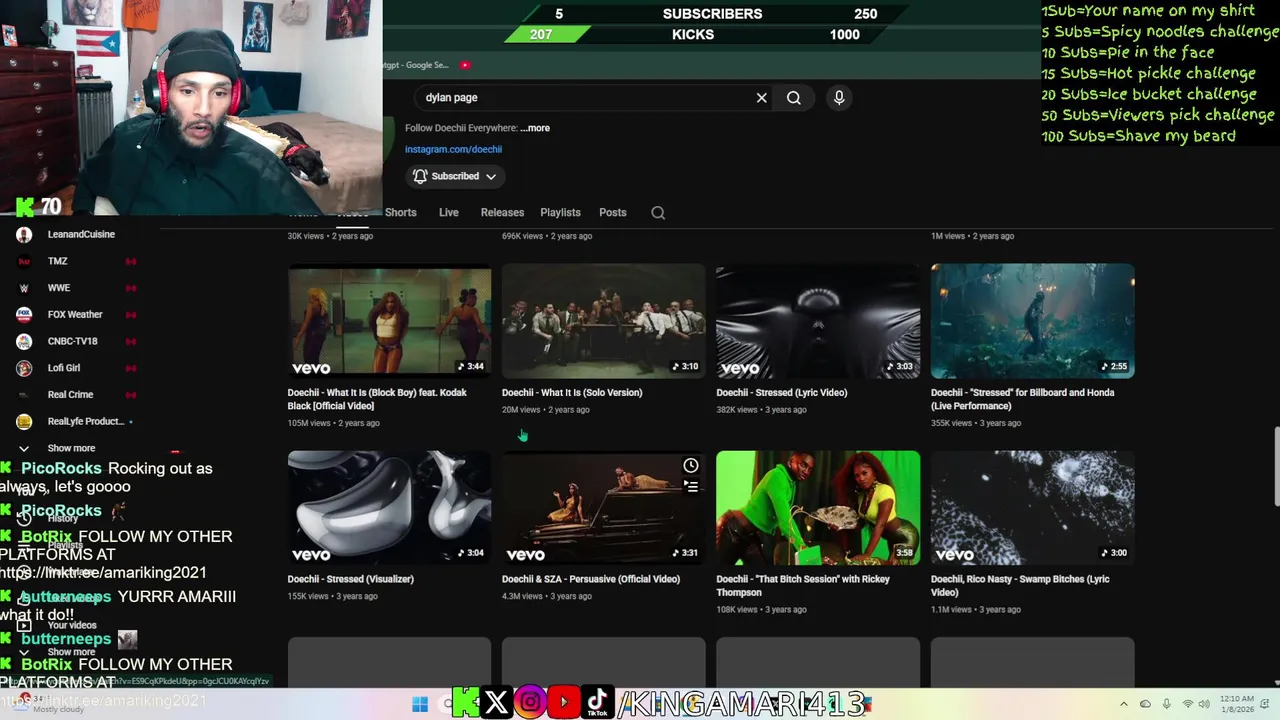Select the CNBC-TV18 subscription name
This screenshot has height=720, width=1280.
(72, 341)
